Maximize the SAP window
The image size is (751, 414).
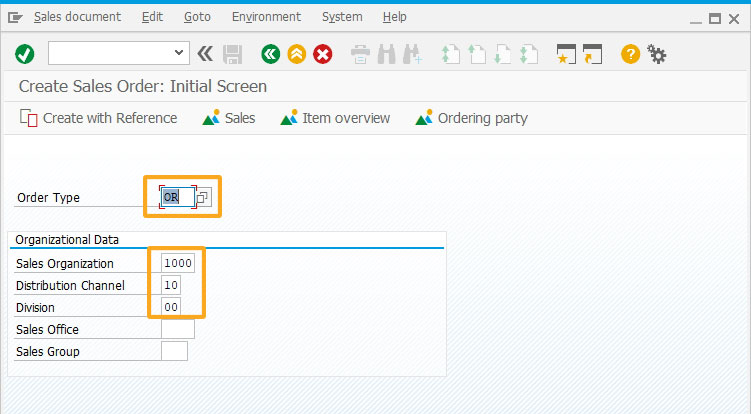[715, 19]
